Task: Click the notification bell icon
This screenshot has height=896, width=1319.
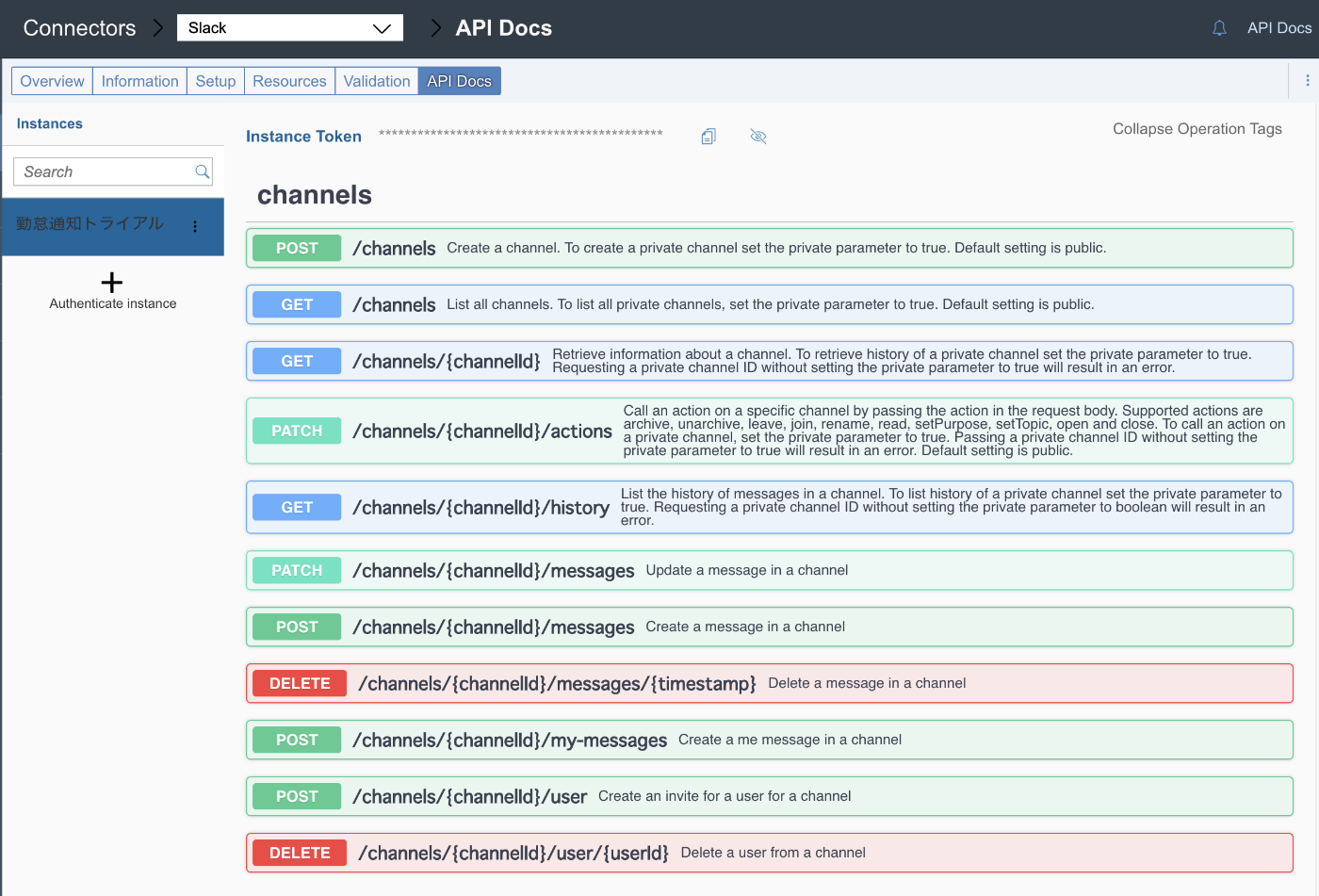Action: [x=1219, y=28]
